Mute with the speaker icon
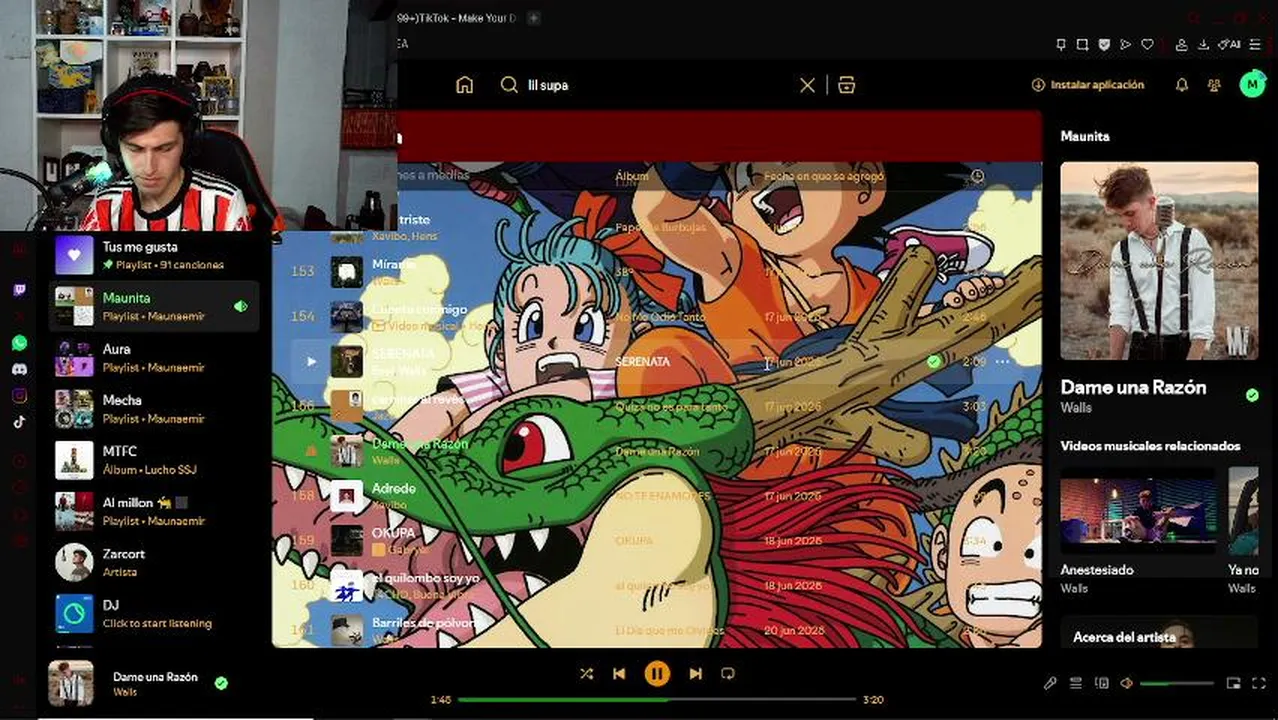 [1126, 684]
